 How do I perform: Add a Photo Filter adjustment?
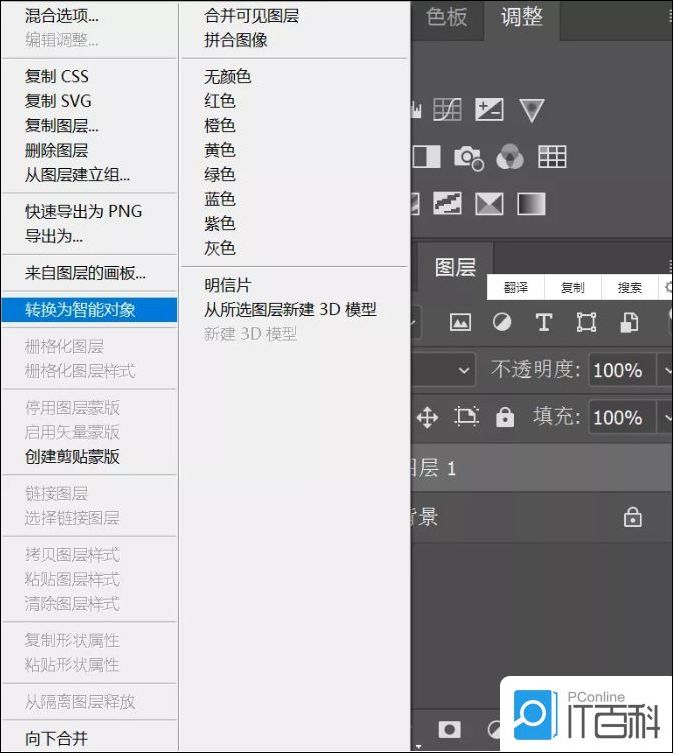(469, 158)
